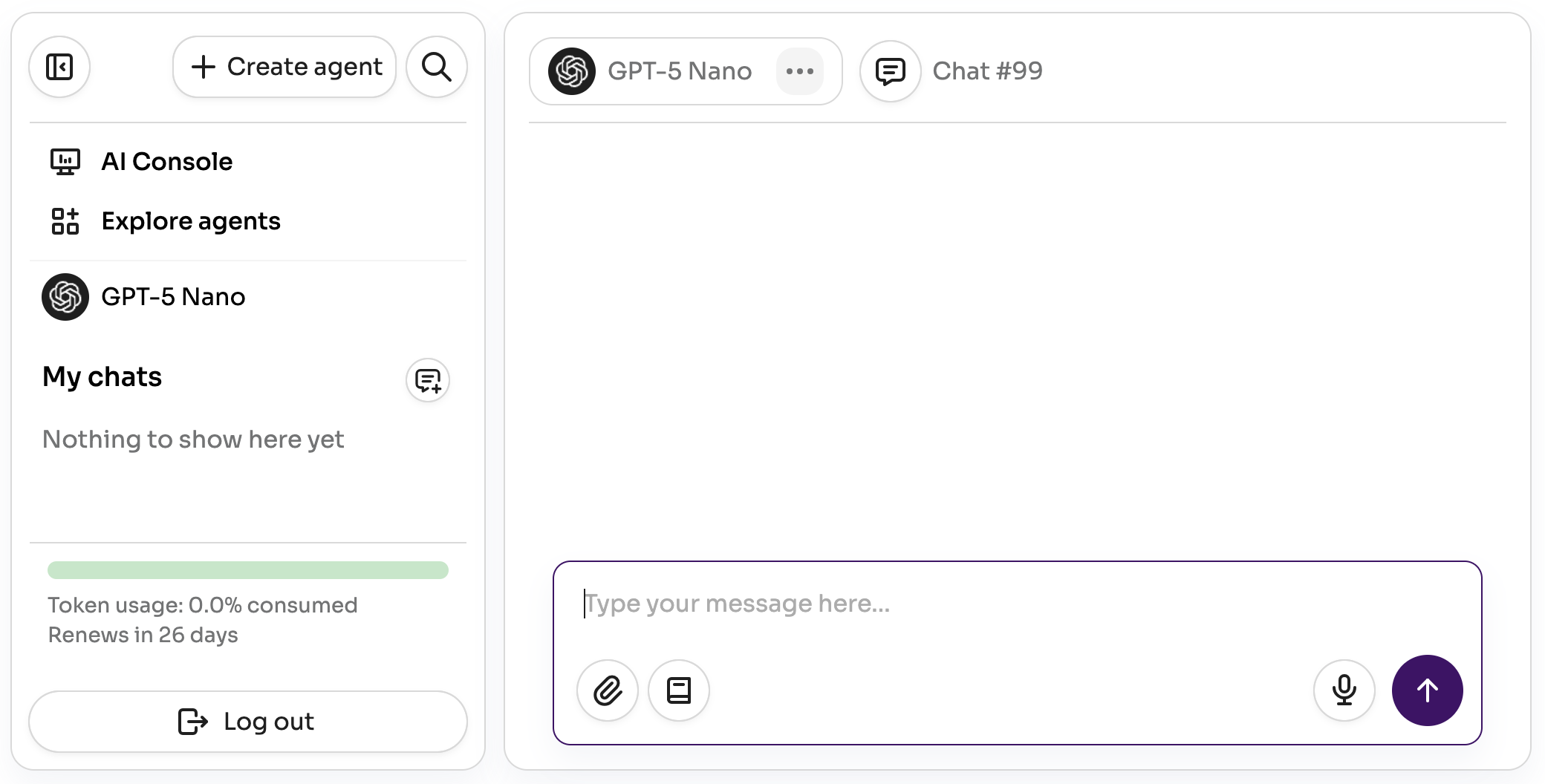Click the message input field
Image resolution: width=1545 pixels, height=784 pixels.
coord(1016,604)
